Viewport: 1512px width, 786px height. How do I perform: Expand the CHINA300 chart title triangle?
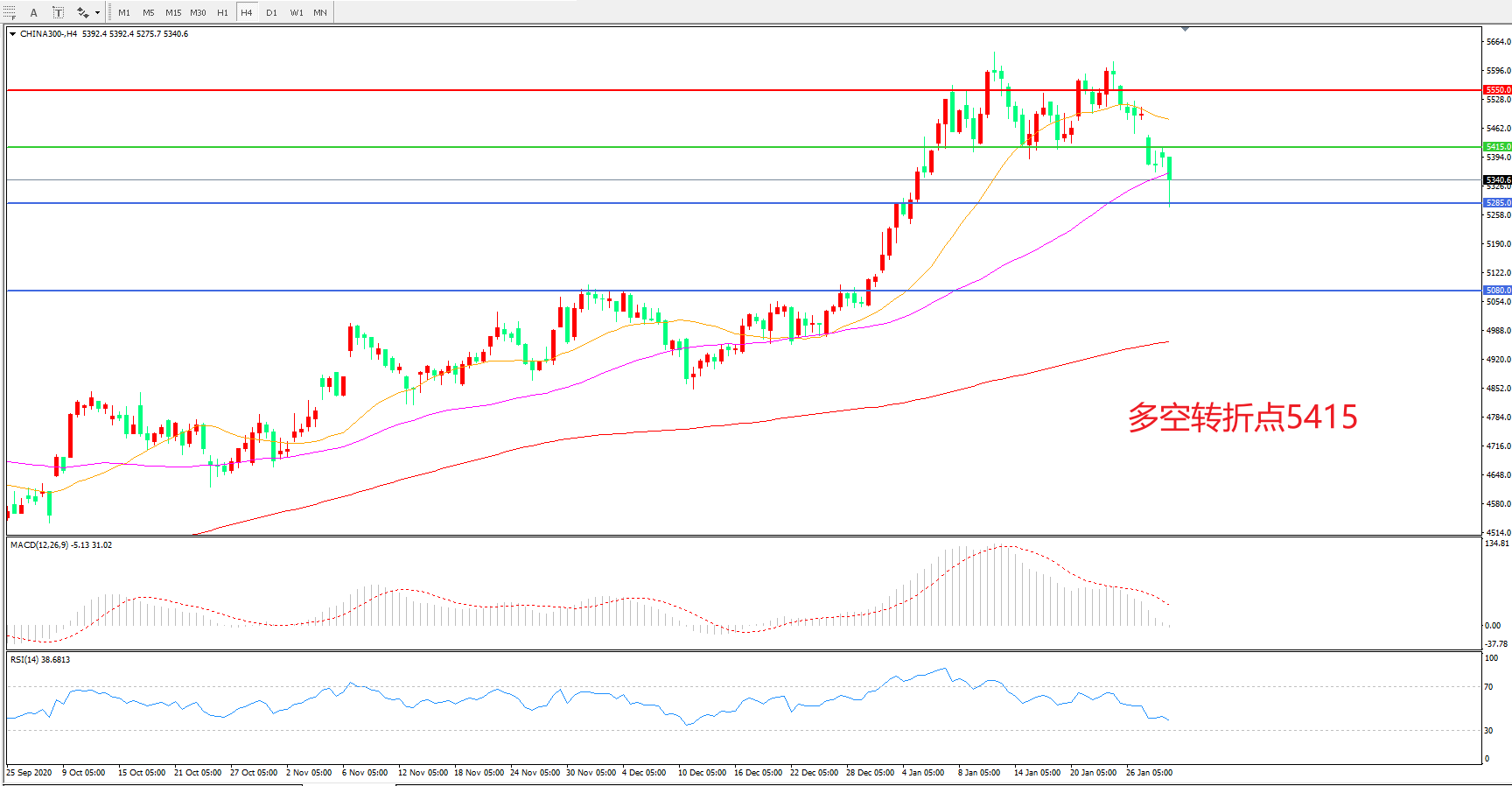12,34
